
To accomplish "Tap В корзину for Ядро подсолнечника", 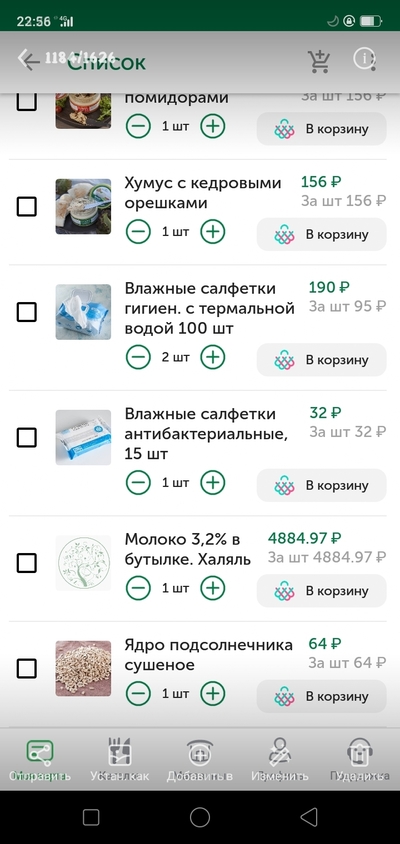I will 321,696.
